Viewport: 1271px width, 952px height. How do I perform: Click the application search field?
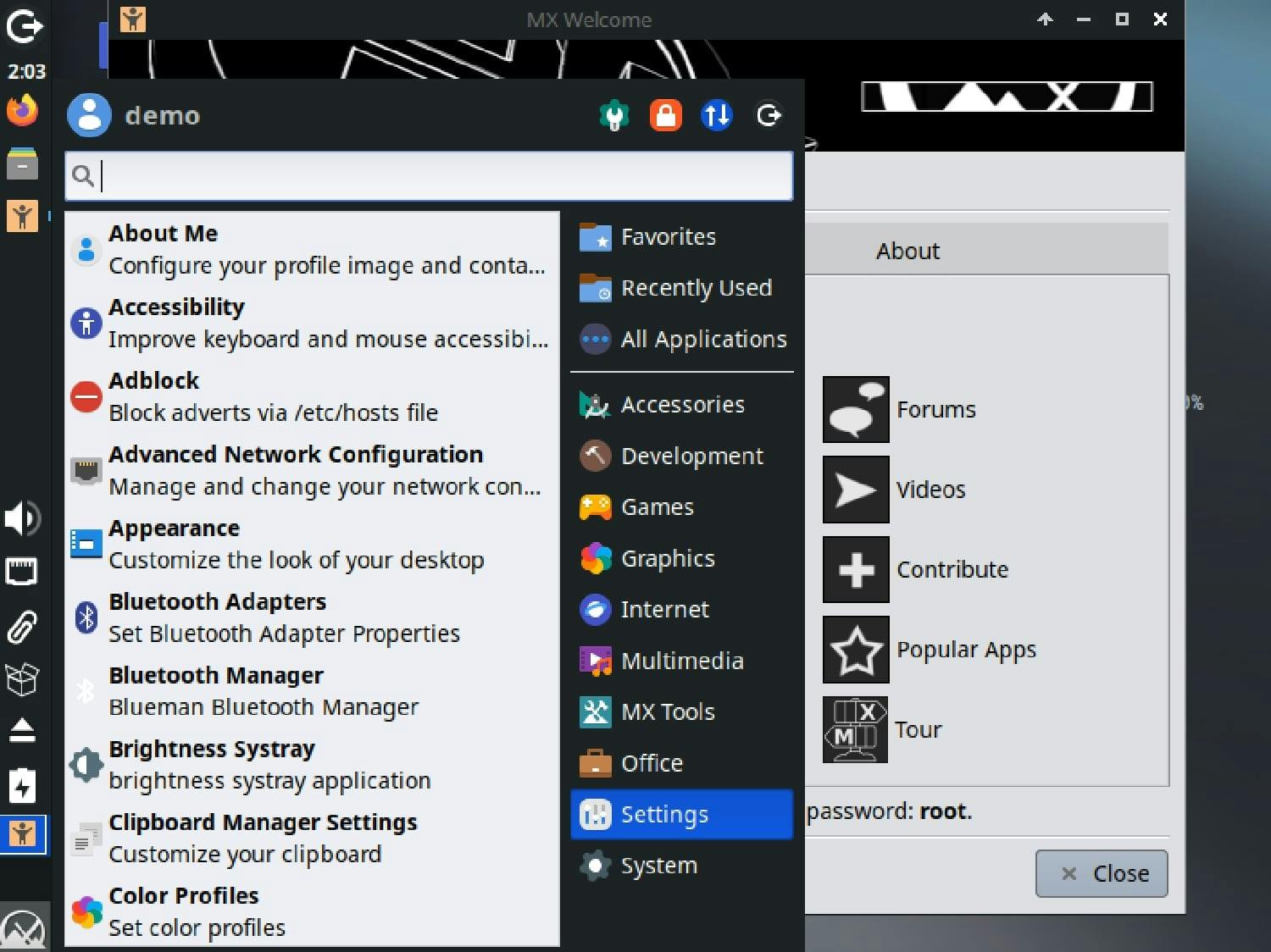coord(429,176)
